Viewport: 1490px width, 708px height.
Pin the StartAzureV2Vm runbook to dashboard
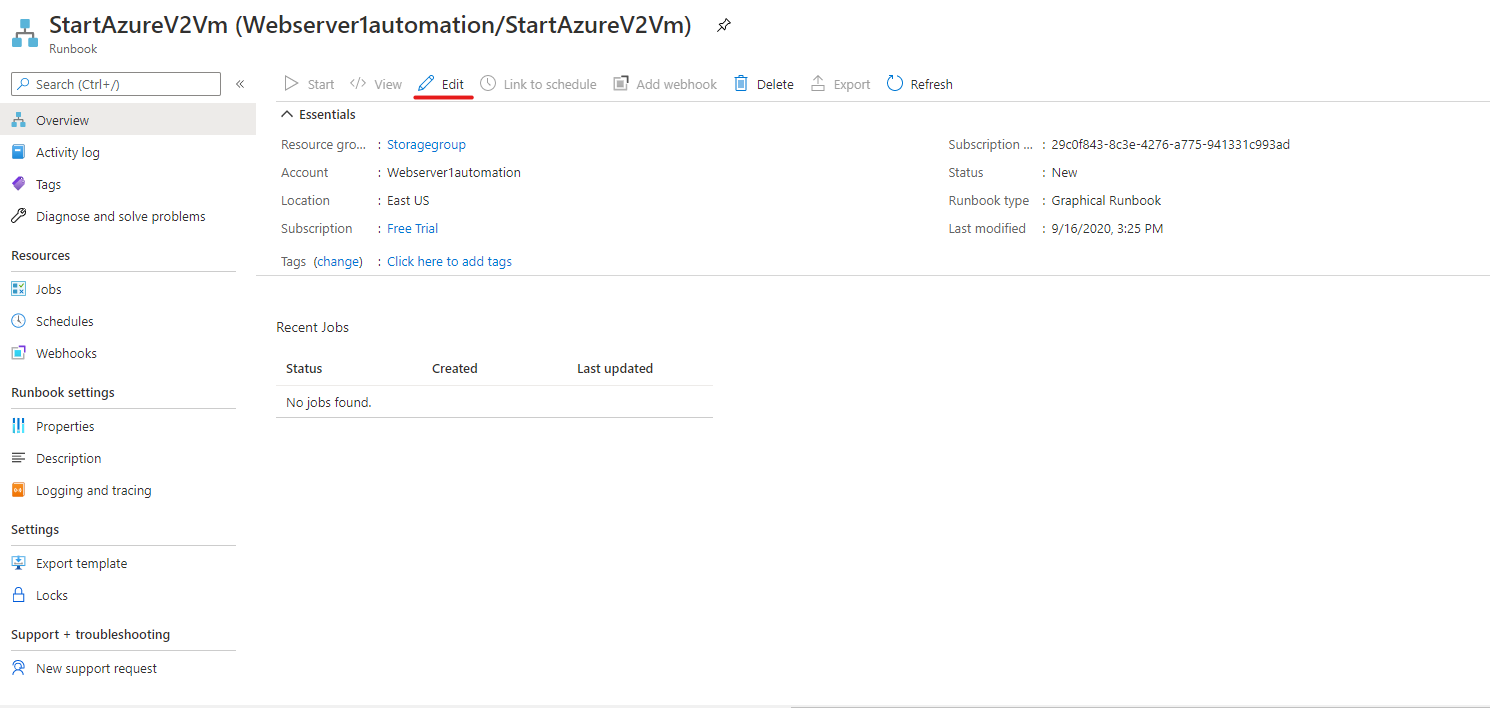(x=724, y=26)
